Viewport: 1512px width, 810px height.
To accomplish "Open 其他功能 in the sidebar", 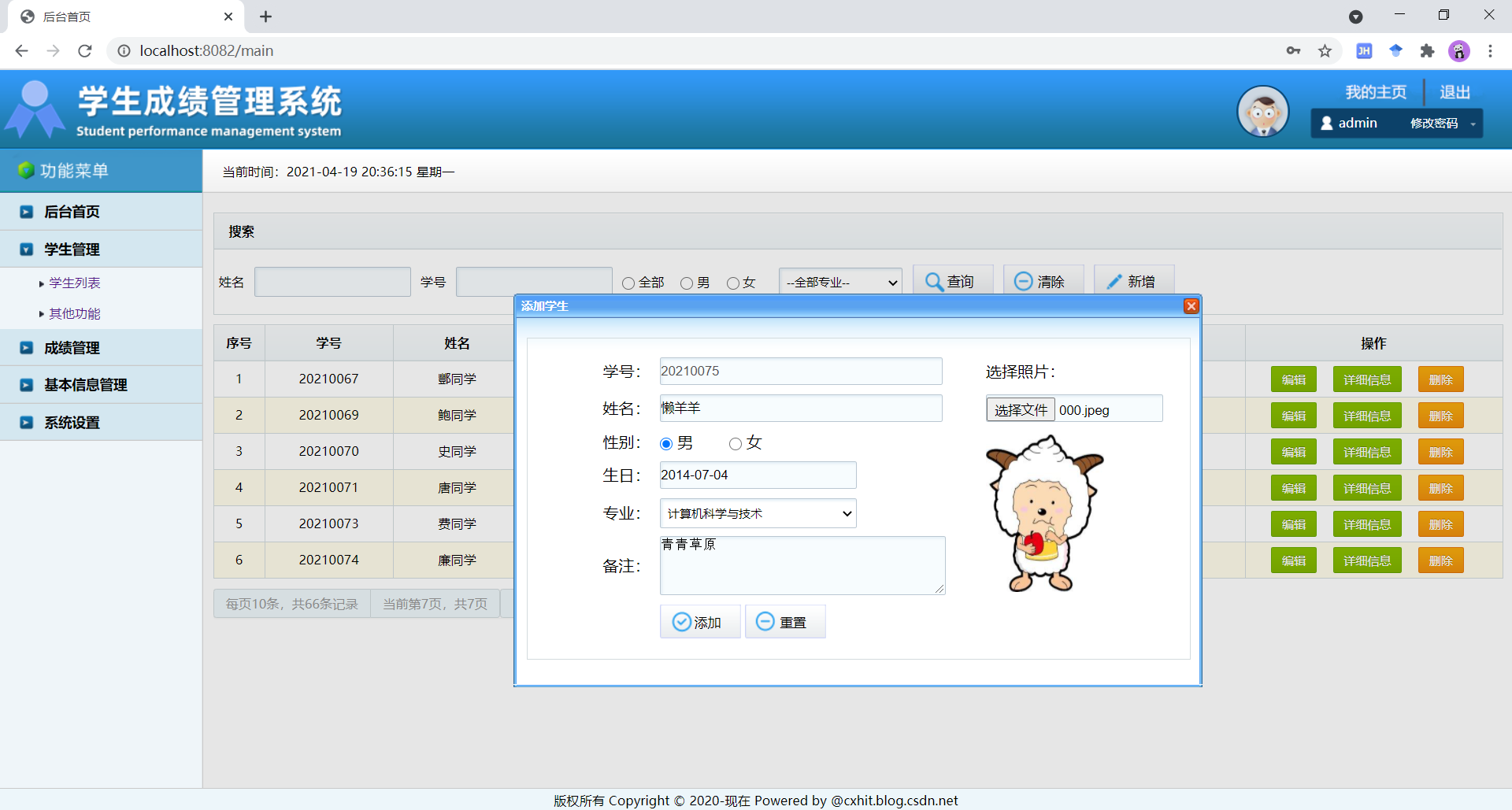I will point(75,314).
